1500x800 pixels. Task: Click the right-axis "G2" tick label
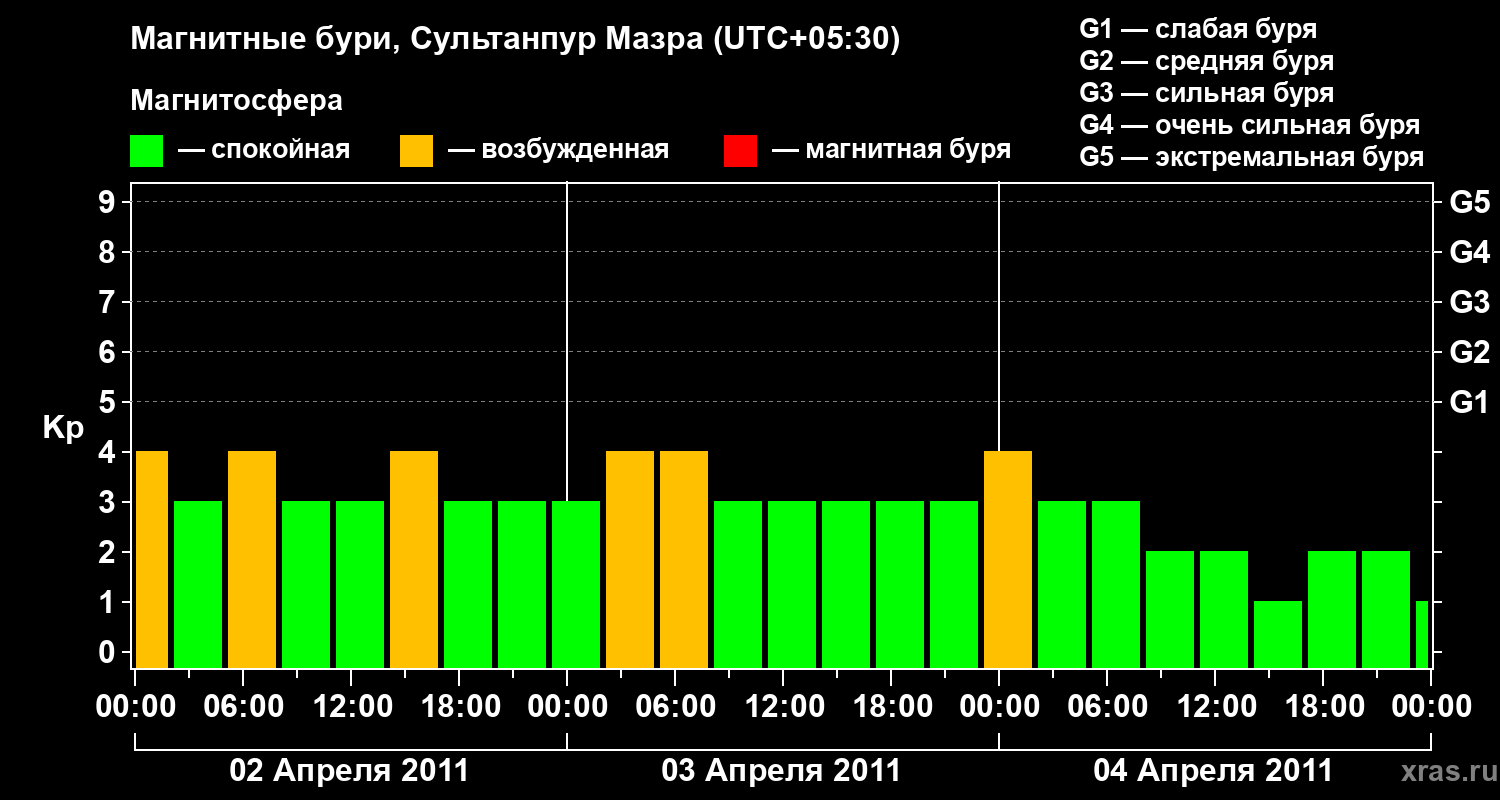1469,352
